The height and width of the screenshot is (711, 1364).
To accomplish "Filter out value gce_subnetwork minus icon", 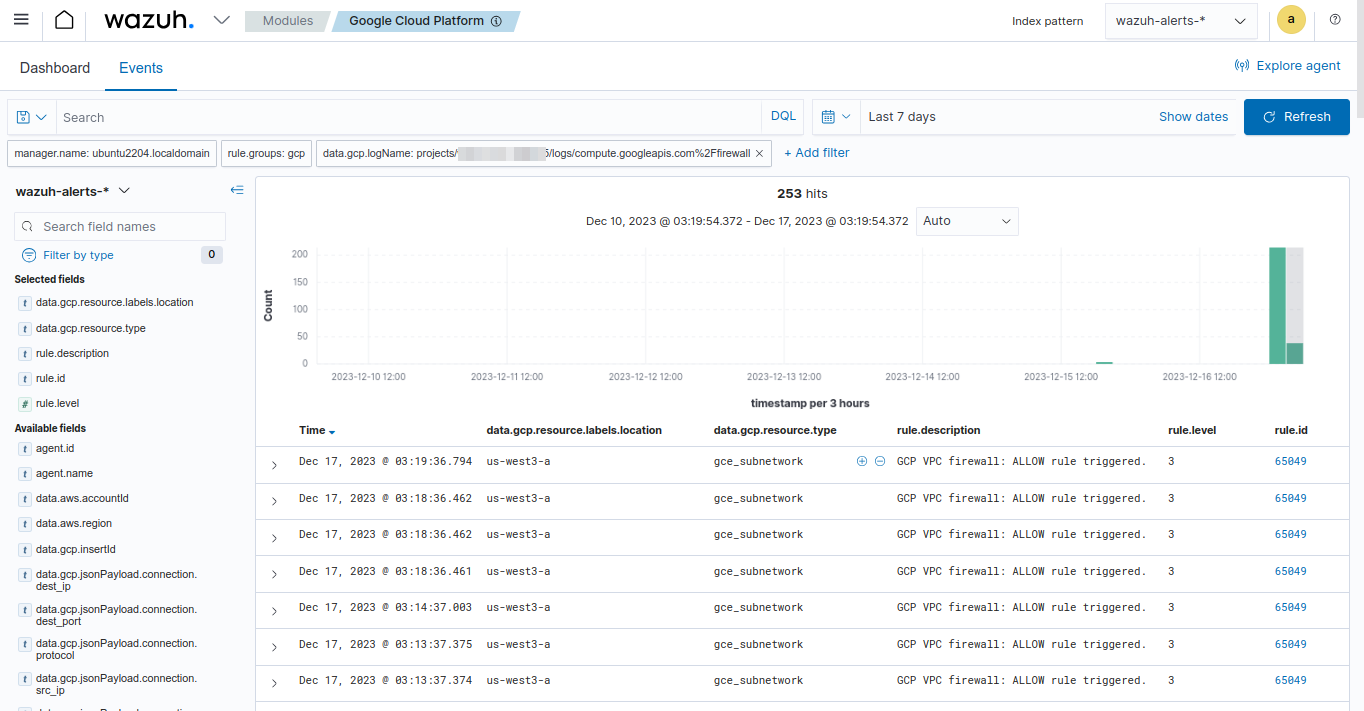I will pyautogui.click(x=880, y=461).
